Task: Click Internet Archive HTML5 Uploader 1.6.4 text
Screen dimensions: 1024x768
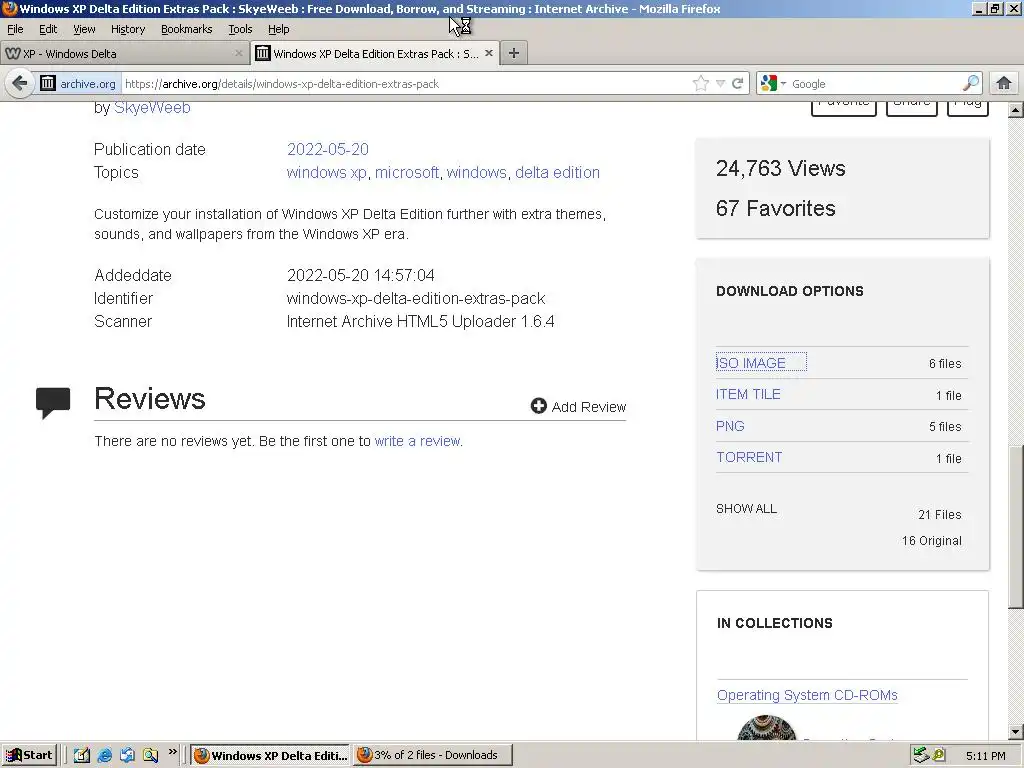Action: coord(421,321)
